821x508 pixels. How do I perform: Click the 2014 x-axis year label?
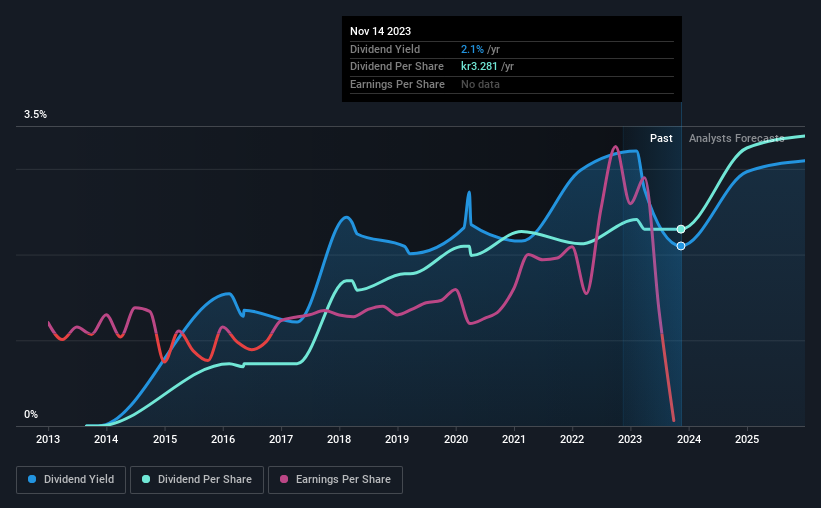pyautogui.click(x=106, y=439)
